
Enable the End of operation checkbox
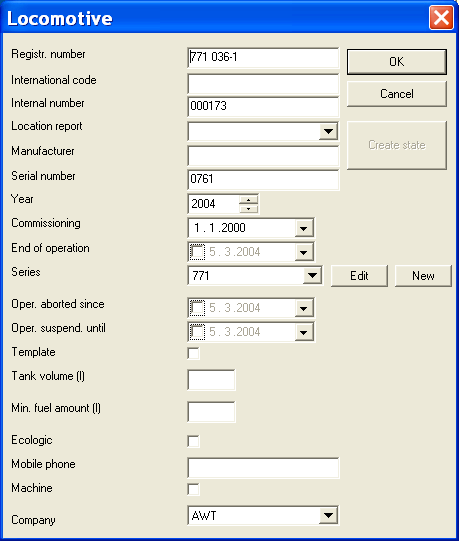(197, 252)
